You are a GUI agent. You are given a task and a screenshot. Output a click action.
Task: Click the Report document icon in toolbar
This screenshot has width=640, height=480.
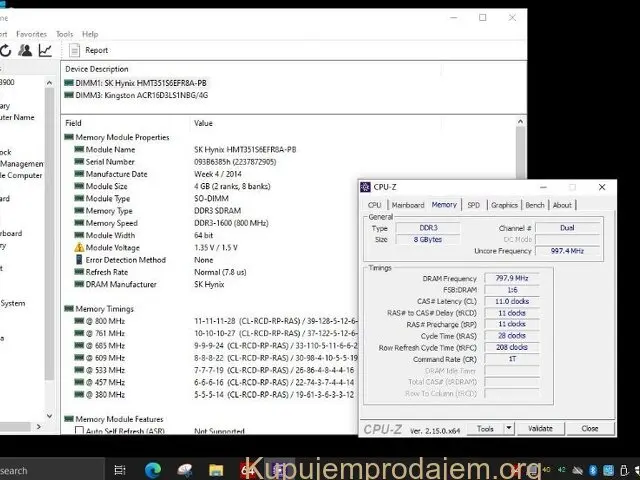pos(72,50)
